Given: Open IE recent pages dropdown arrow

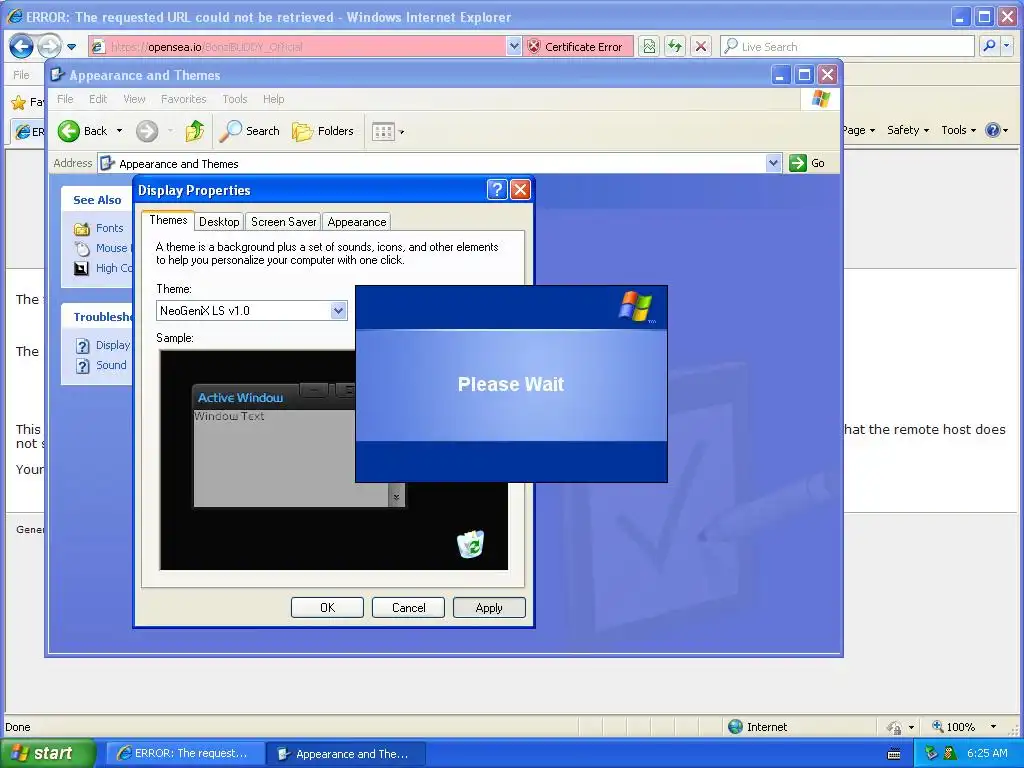Looking at the screenshot, I should coord(72,47).
